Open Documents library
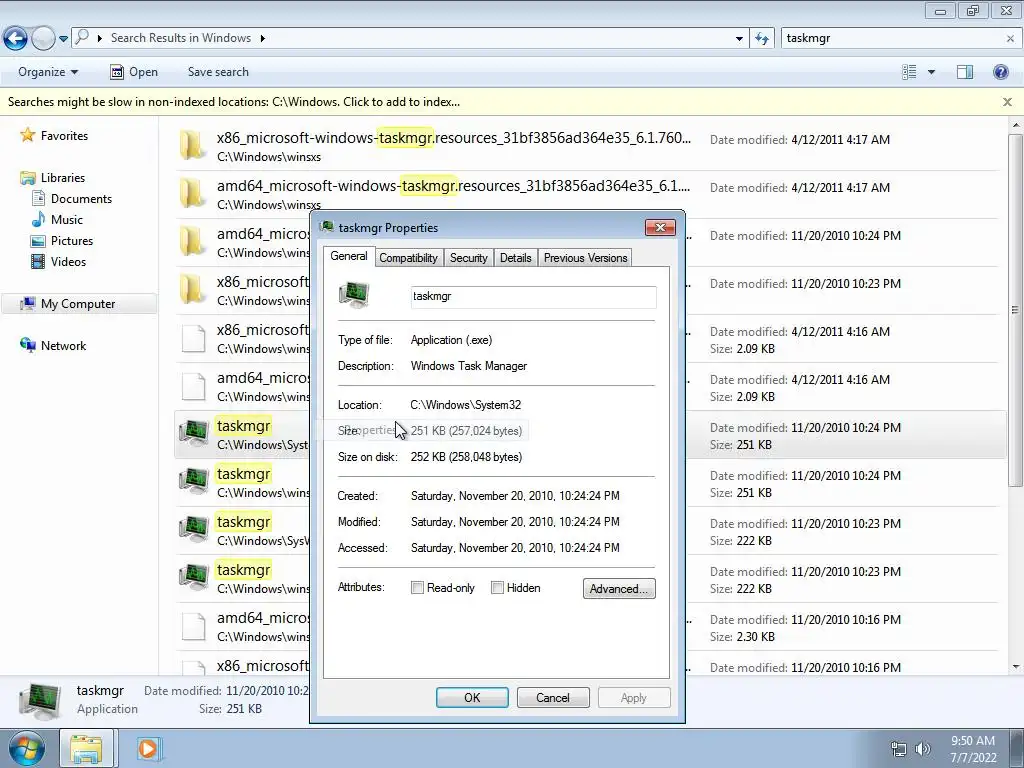Image resolution: width=1024 pixels, height=768 pixels. (x=81, y=199)
